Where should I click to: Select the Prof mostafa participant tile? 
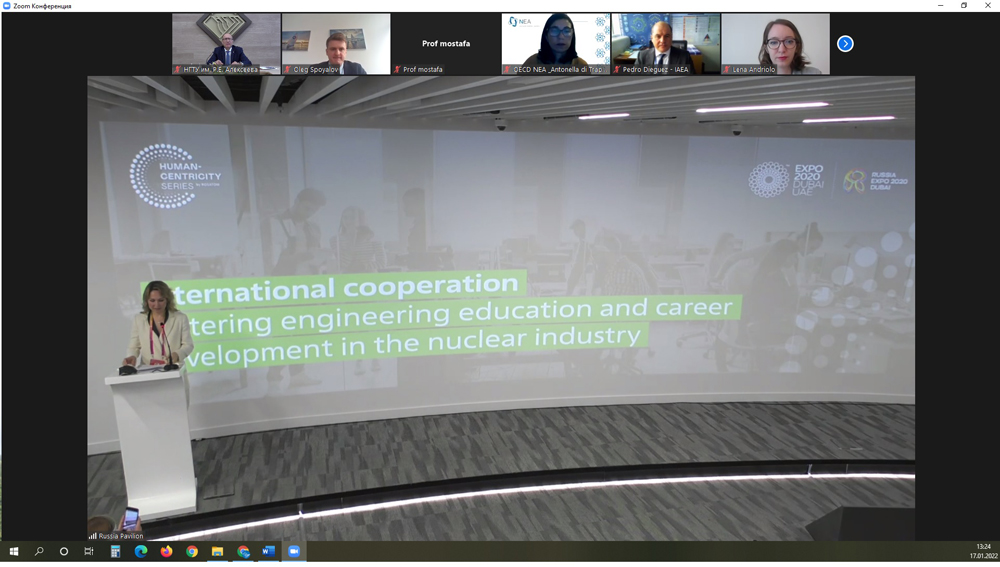click(446, 44)
